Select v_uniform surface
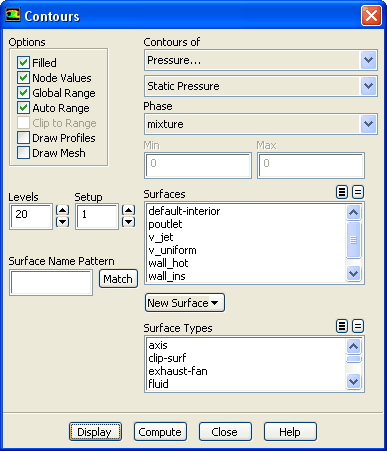The height and width of the screenshot is (451, 387). pyautogui.click(x=246, y=250)
